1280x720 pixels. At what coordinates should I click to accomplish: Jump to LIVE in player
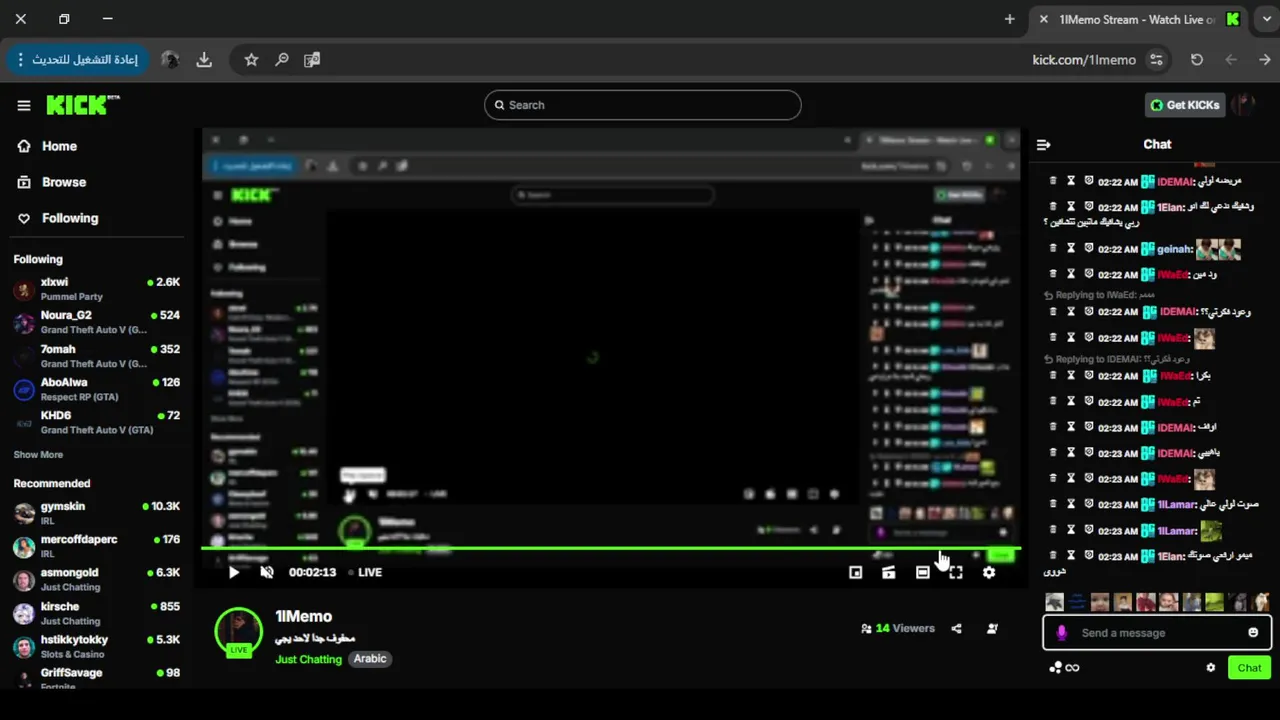pyautogui.click(x=365, y=572)
